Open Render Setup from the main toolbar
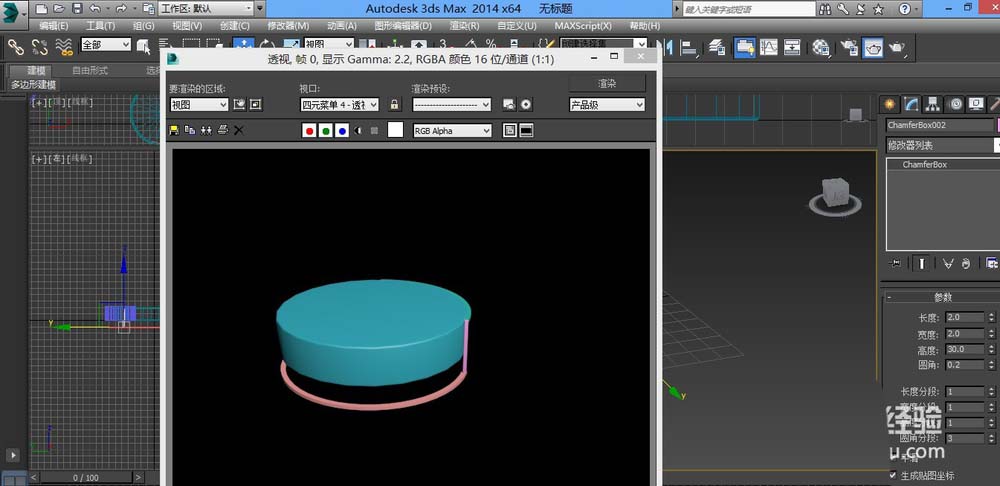Screen dimensions: 1000x486 (x=849, y=47)
